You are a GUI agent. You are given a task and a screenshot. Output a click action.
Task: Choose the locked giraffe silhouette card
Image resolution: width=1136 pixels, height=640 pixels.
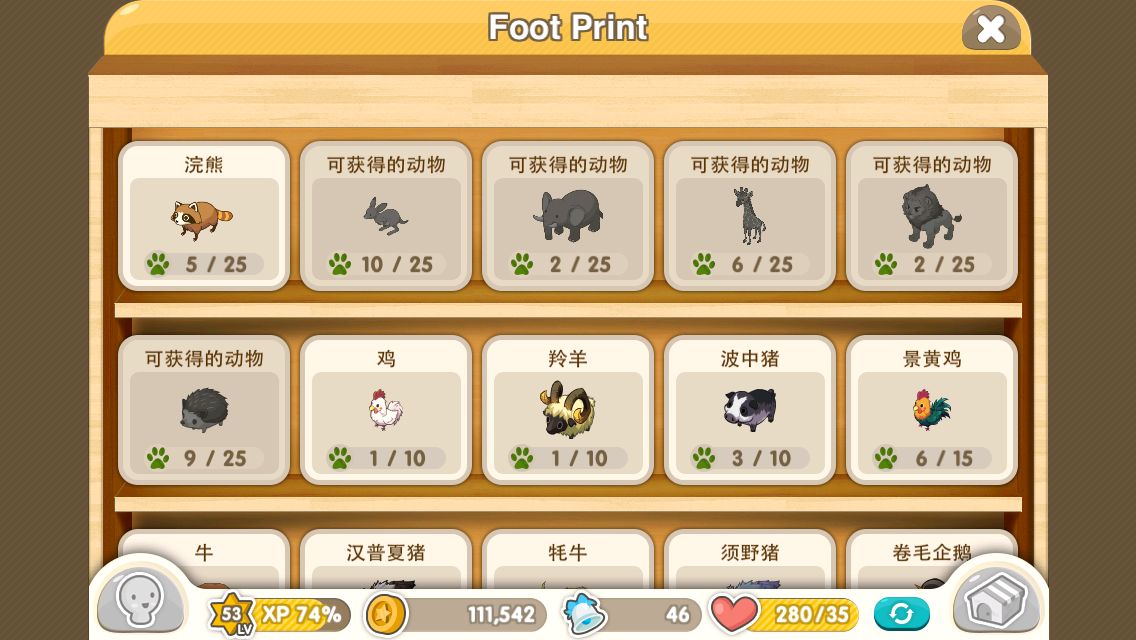pyautogui.click(x=749, y=216)
